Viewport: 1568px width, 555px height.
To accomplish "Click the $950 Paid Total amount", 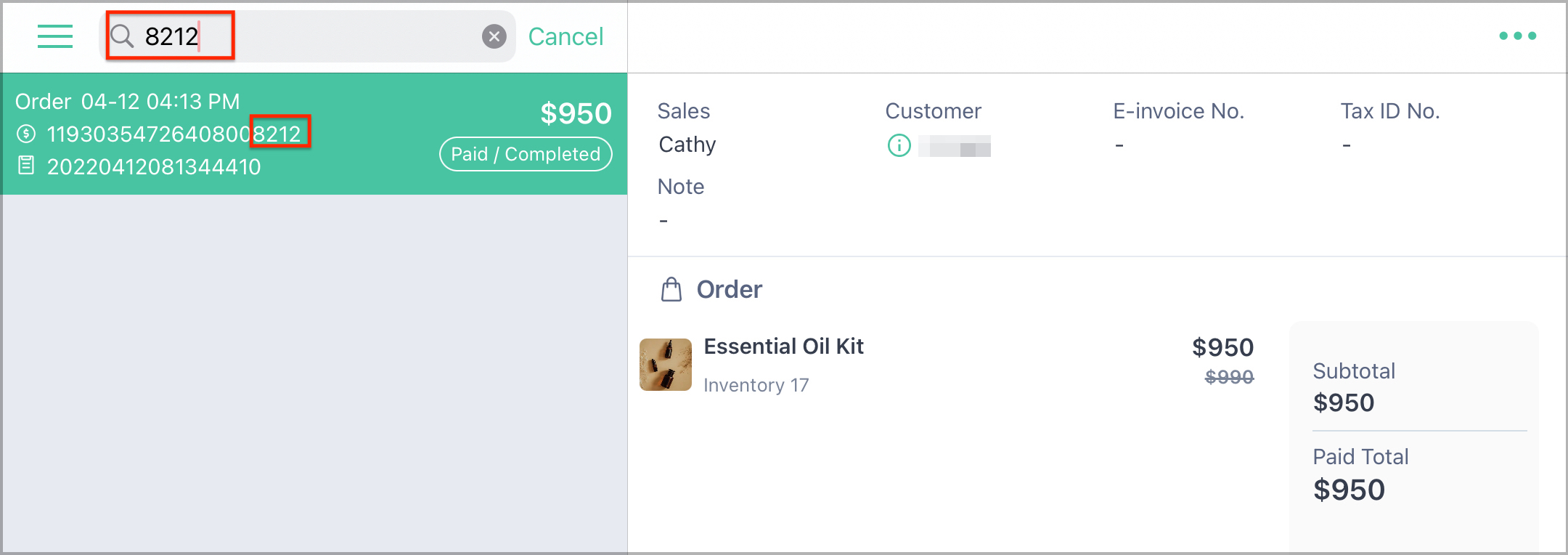I will 1348,489.
